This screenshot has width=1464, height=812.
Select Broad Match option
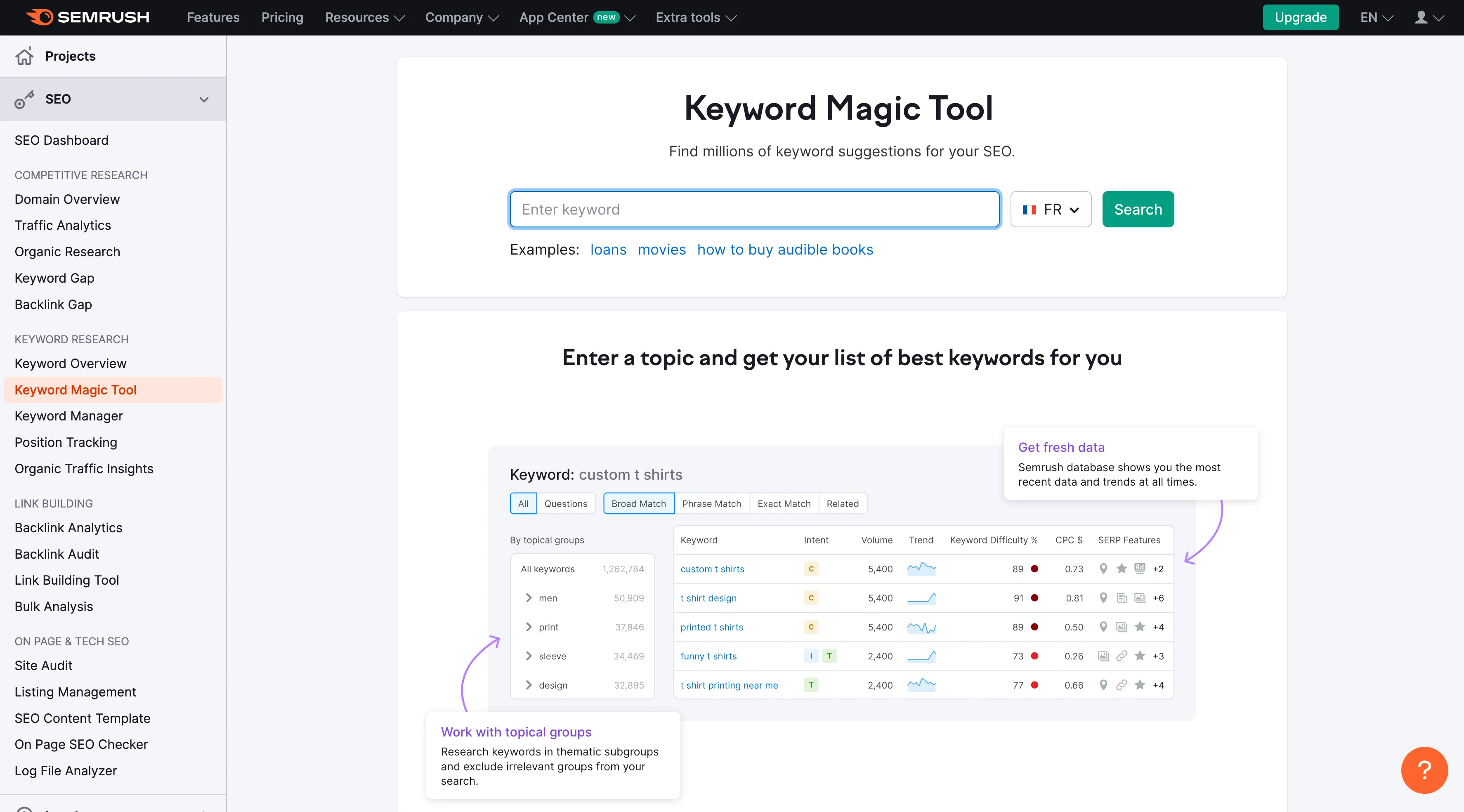638,503
